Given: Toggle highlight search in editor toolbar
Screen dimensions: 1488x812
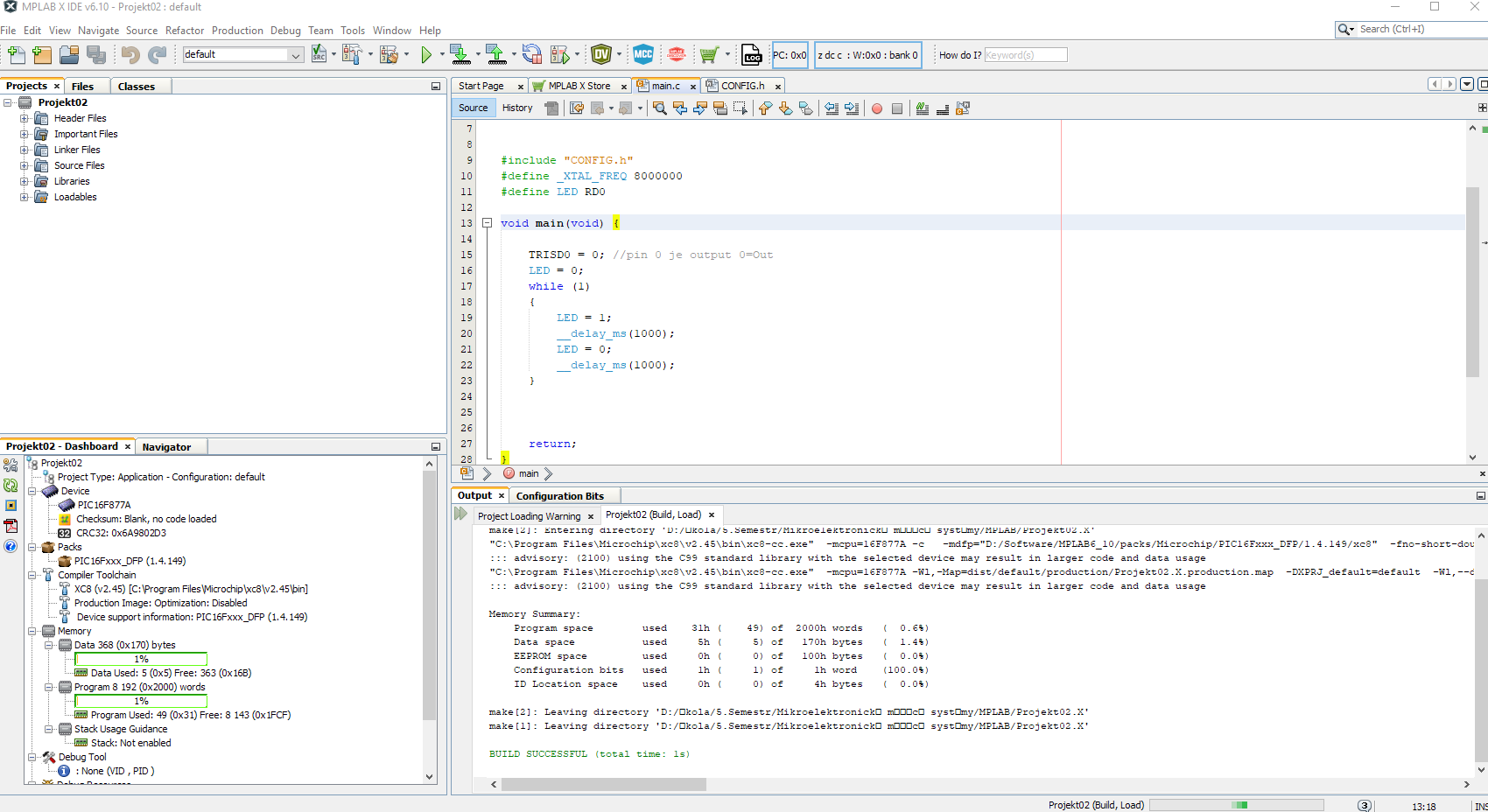Looking at the screenshot, I should click(x=719, y=108).
